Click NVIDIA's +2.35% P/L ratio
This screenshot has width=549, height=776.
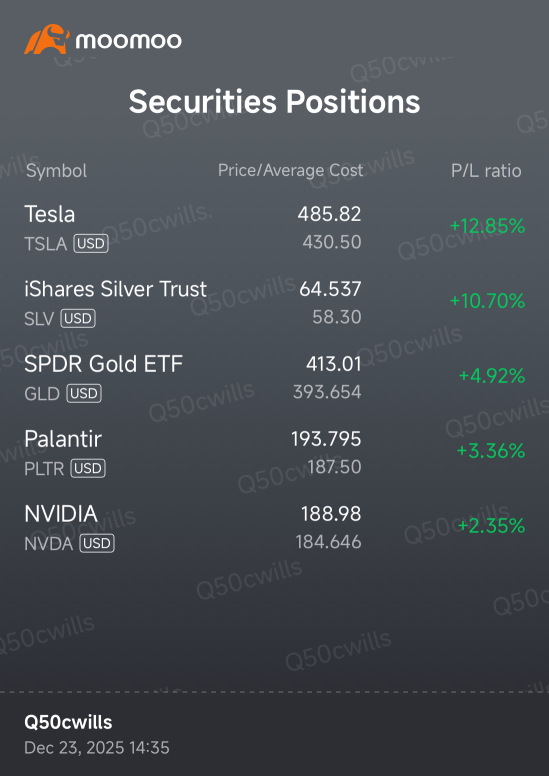(x=491, y=526)
